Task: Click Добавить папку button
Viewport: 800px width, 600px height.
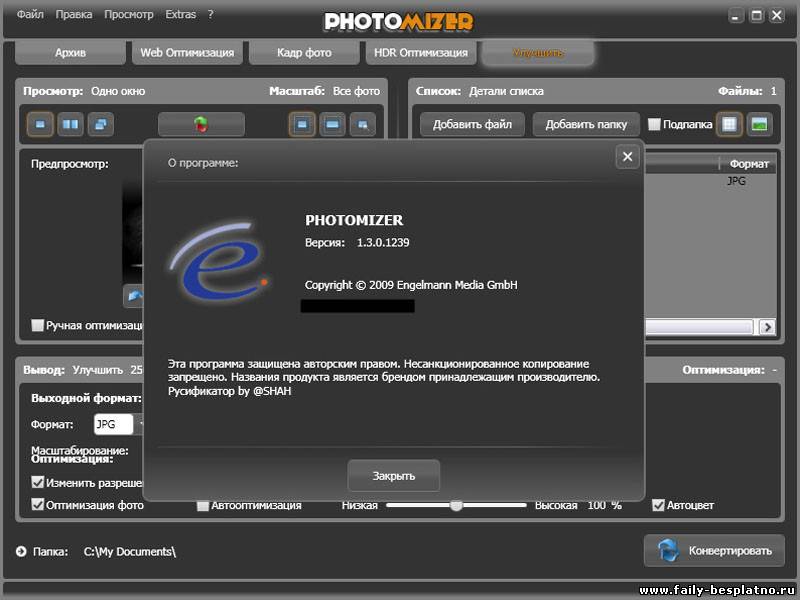Action: coord(586,124)
